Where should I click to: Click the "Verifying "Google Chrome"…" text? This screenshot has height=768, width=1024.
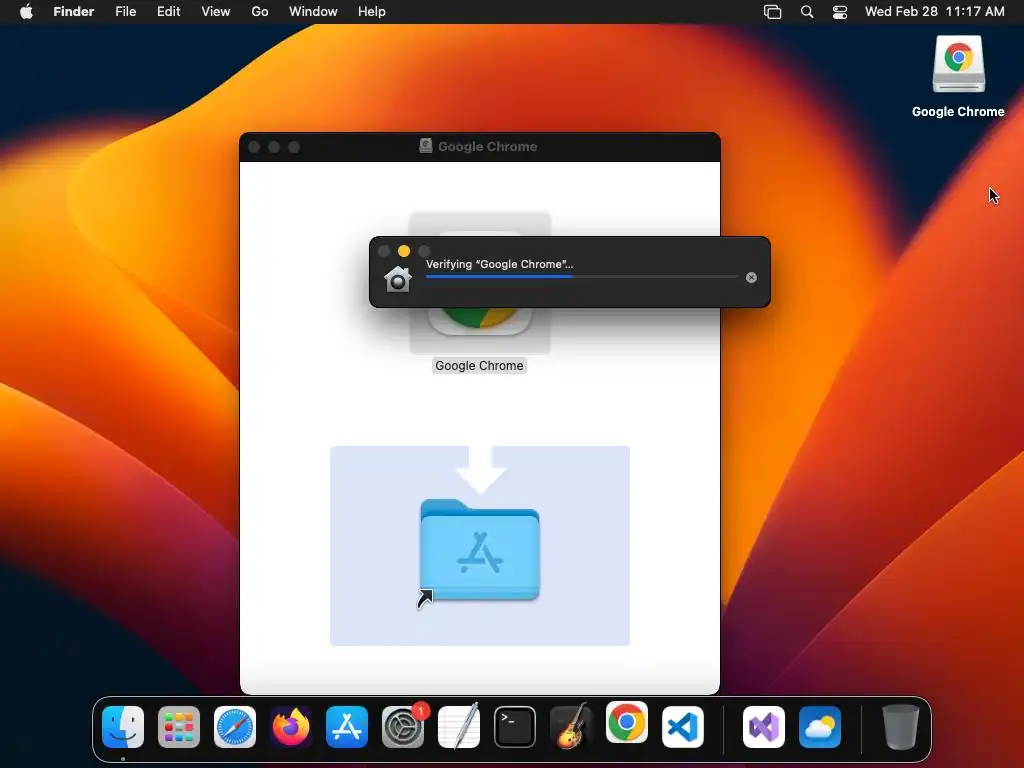[x=500, y=264]
